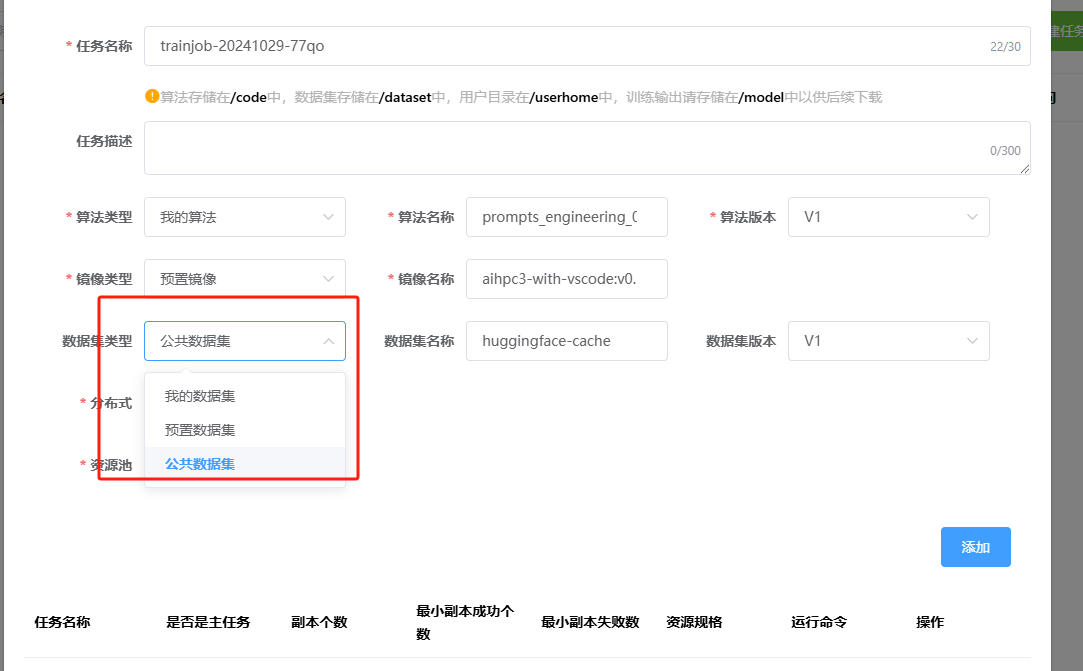Screen dimensions: 1083x671
Task: Click the blue 添加 button
Action: (975, 547)
